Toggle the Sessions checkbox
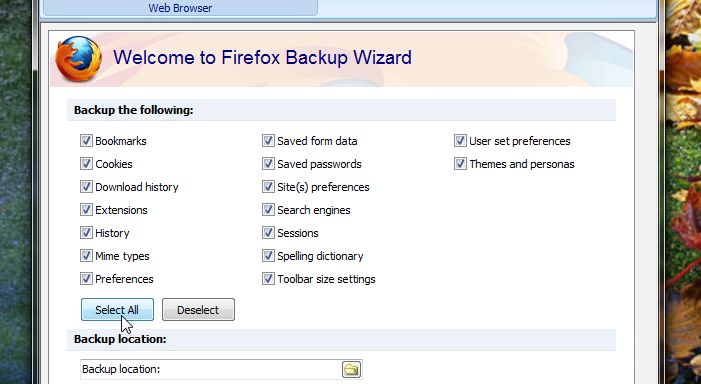The image size is (701, 384). tap(268, 233)
